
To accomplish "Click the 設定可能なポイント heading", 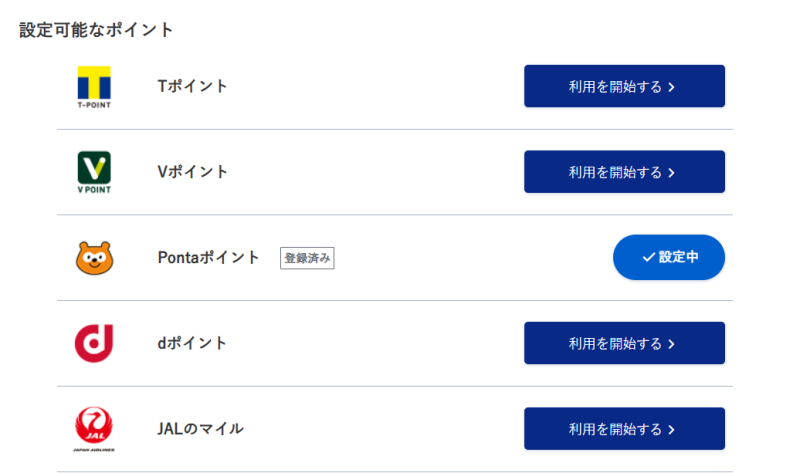I will pos(96,30).
